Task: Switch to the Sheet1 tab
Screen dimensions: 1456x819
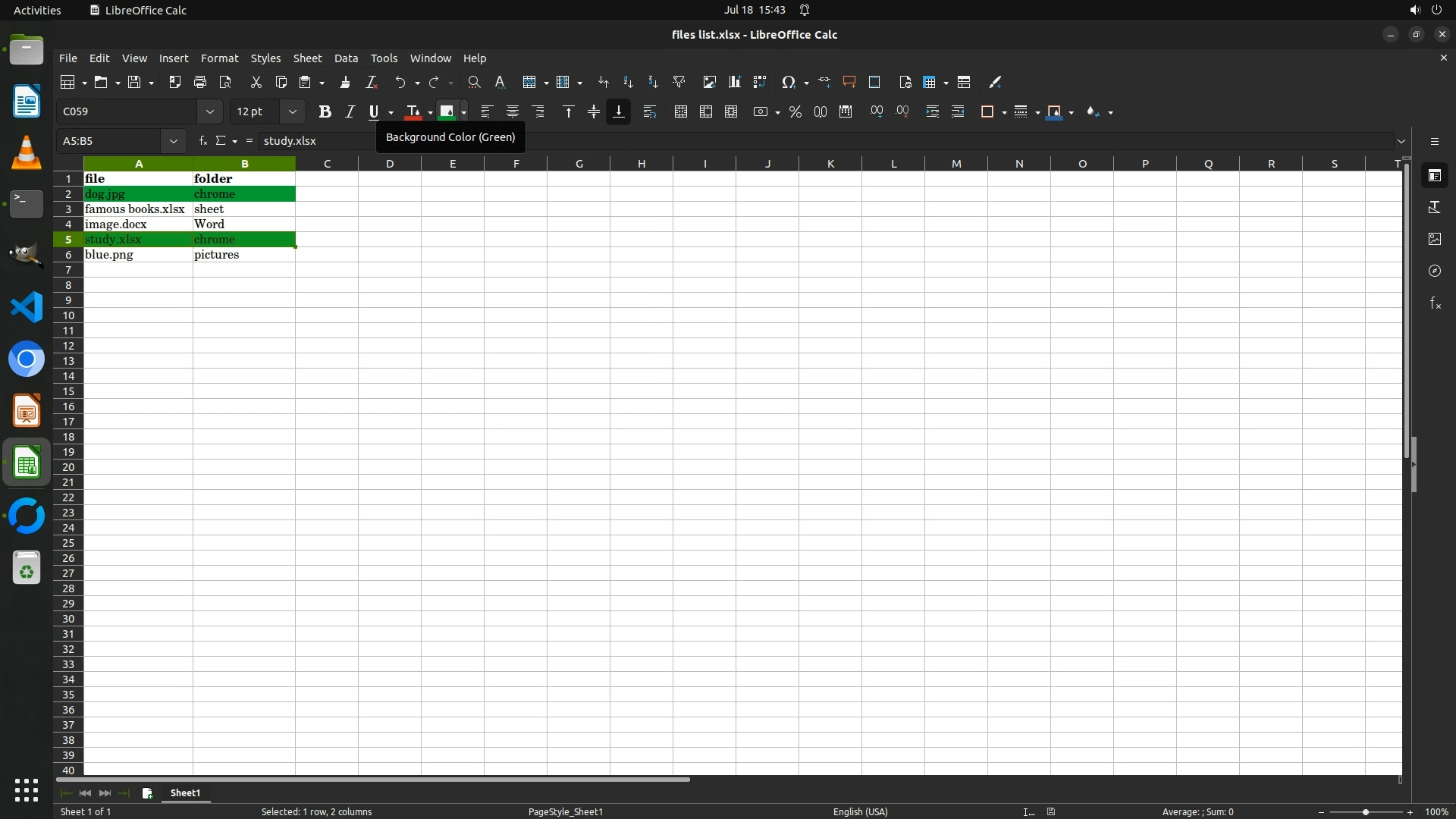Action: click(185, 792)
